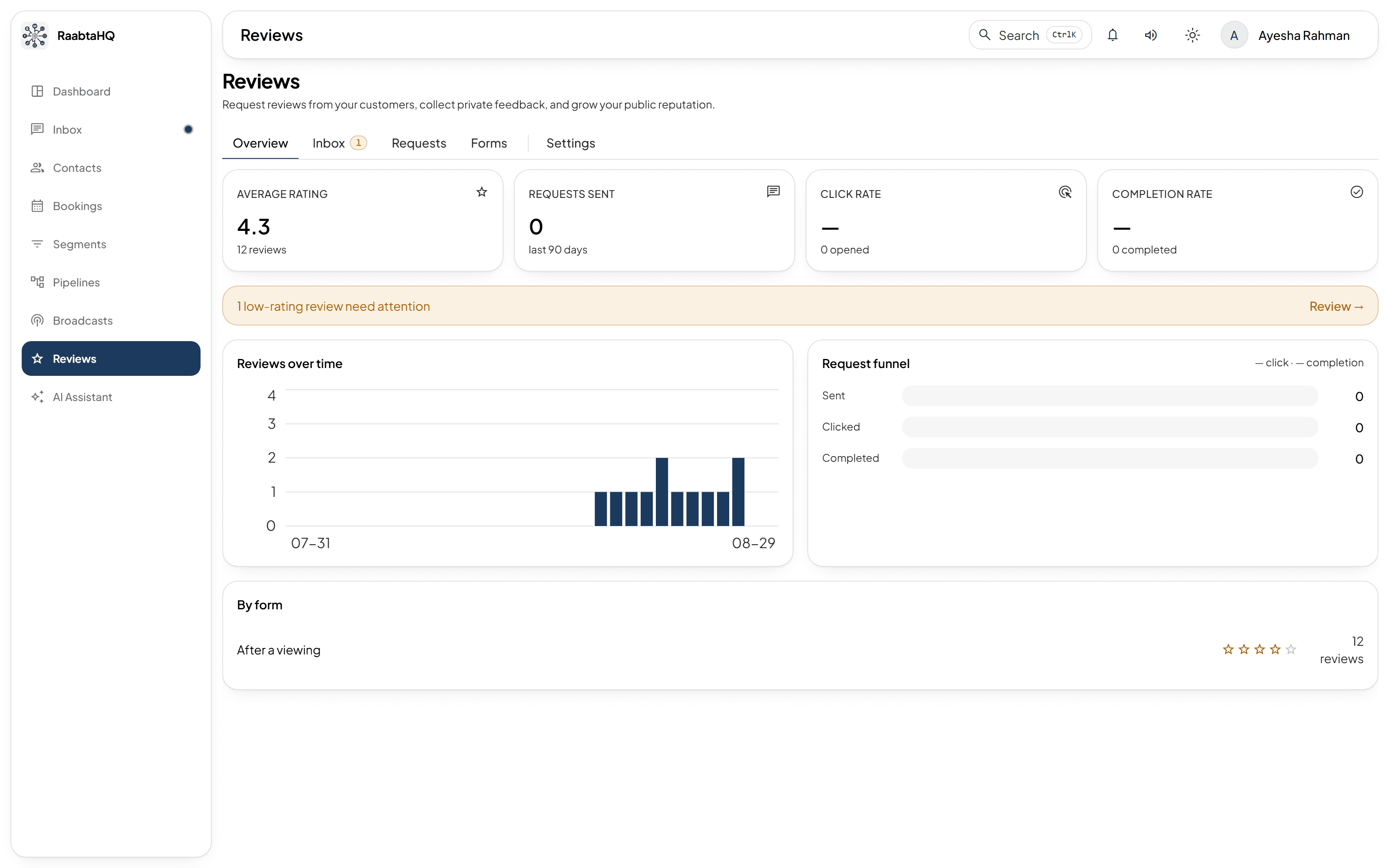1389x868 pixels.
Task: Click the Review → link in alert banner
Action: coord(1336,306)
